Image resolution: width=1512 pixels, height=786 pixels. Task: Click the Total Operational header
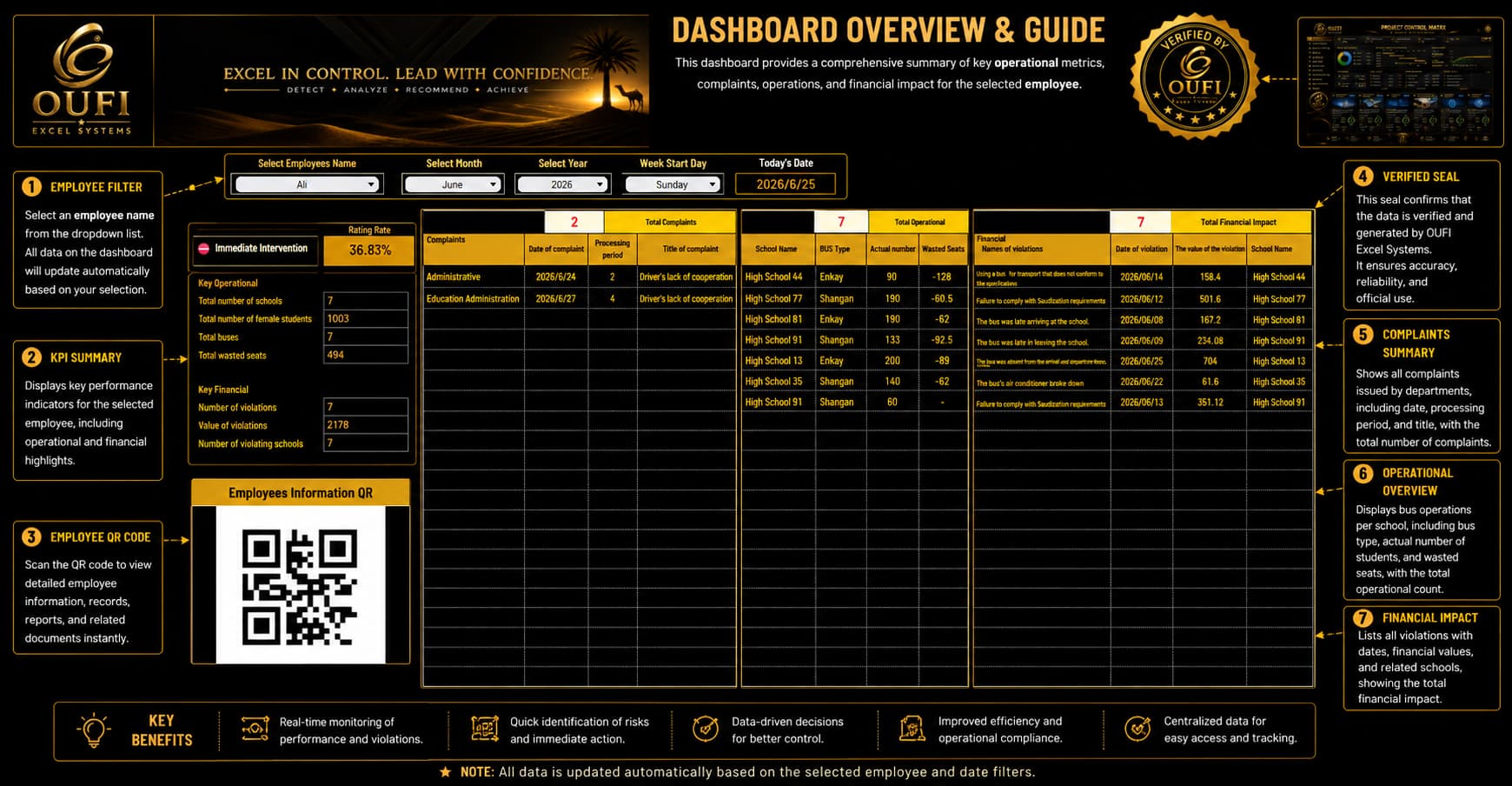click(919, 222)
